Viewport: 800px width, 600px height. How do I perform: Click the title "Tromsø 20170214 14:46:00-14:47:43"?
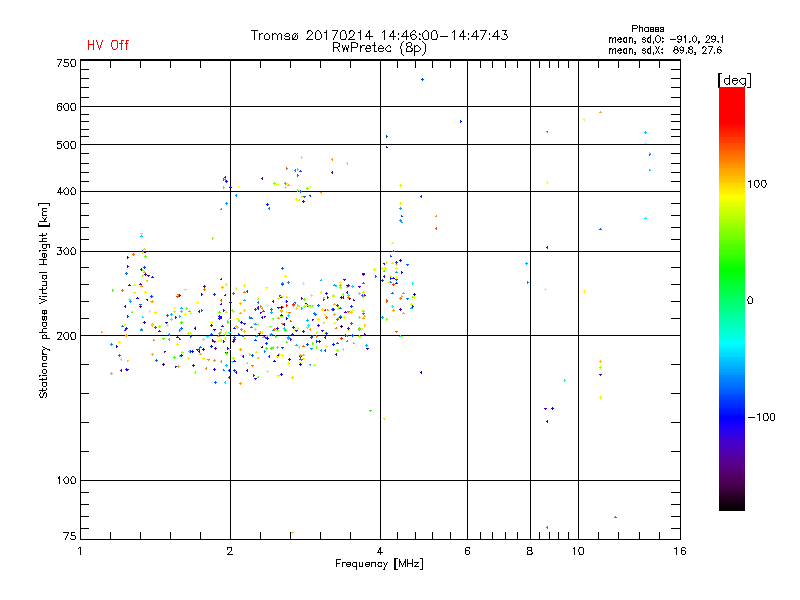[x=380, y=35]
